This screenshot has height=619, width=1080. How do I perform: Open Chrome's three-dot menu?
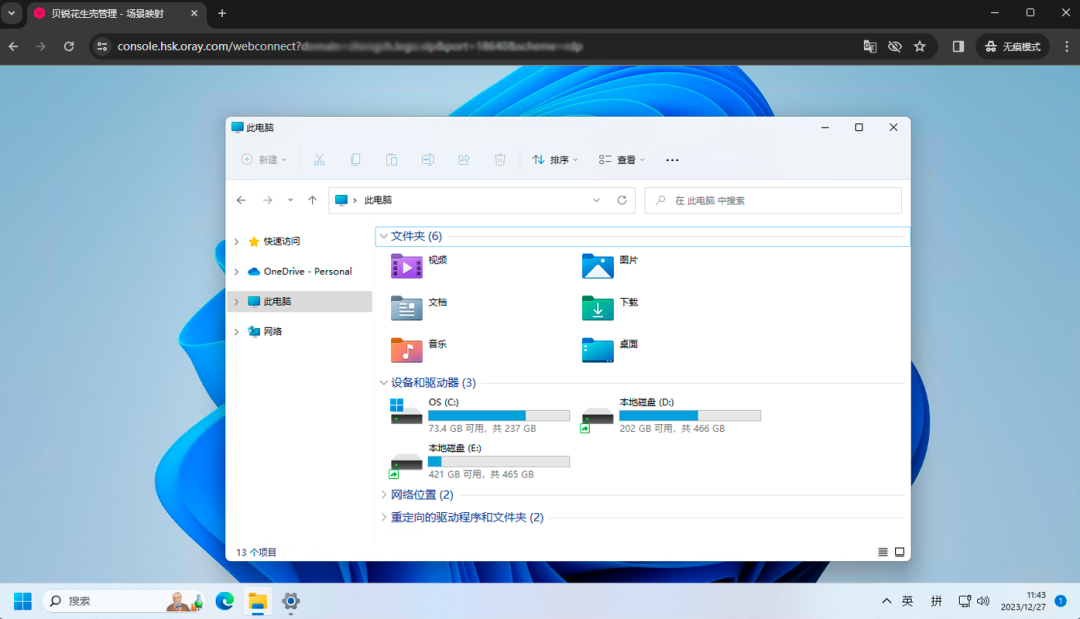coord(1067,47)
